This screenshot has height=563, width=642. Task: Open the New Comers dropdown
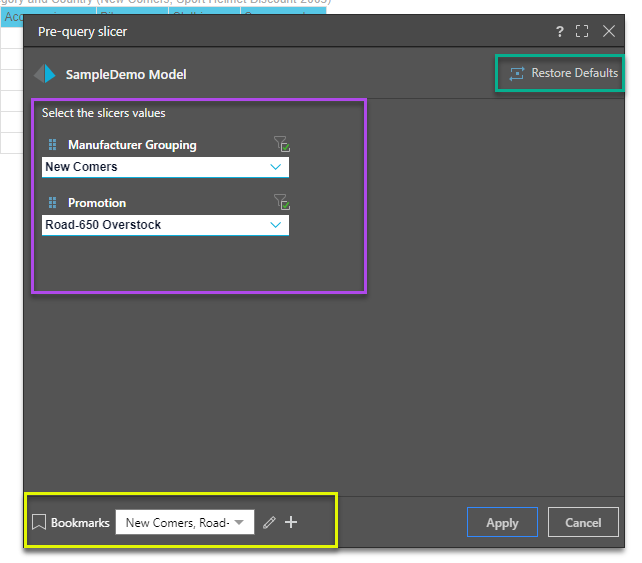point(276,167)
